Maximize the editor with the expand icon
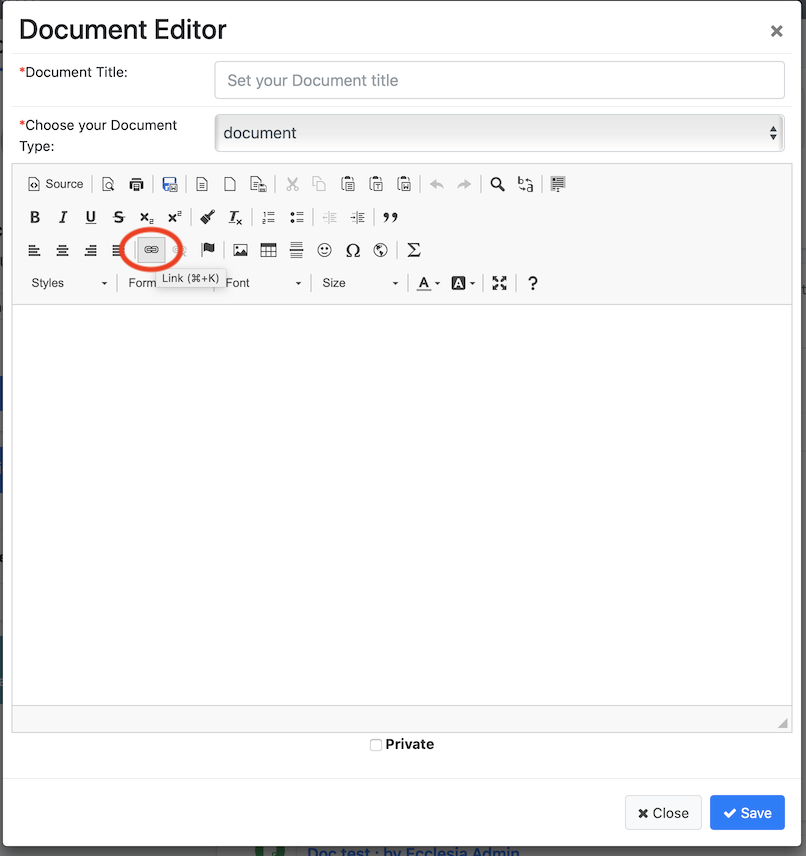The image size is (806, 856). click(499, 283)
